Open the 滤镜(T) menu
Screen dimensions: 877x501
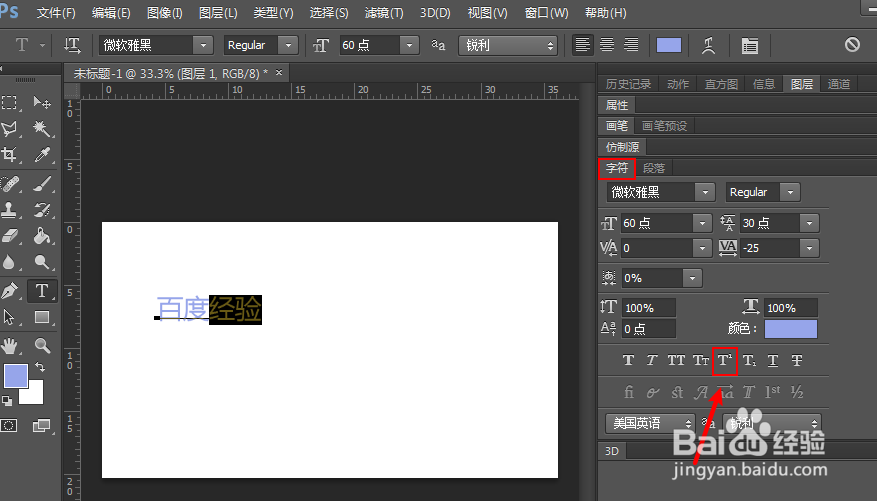coord(384,12)
